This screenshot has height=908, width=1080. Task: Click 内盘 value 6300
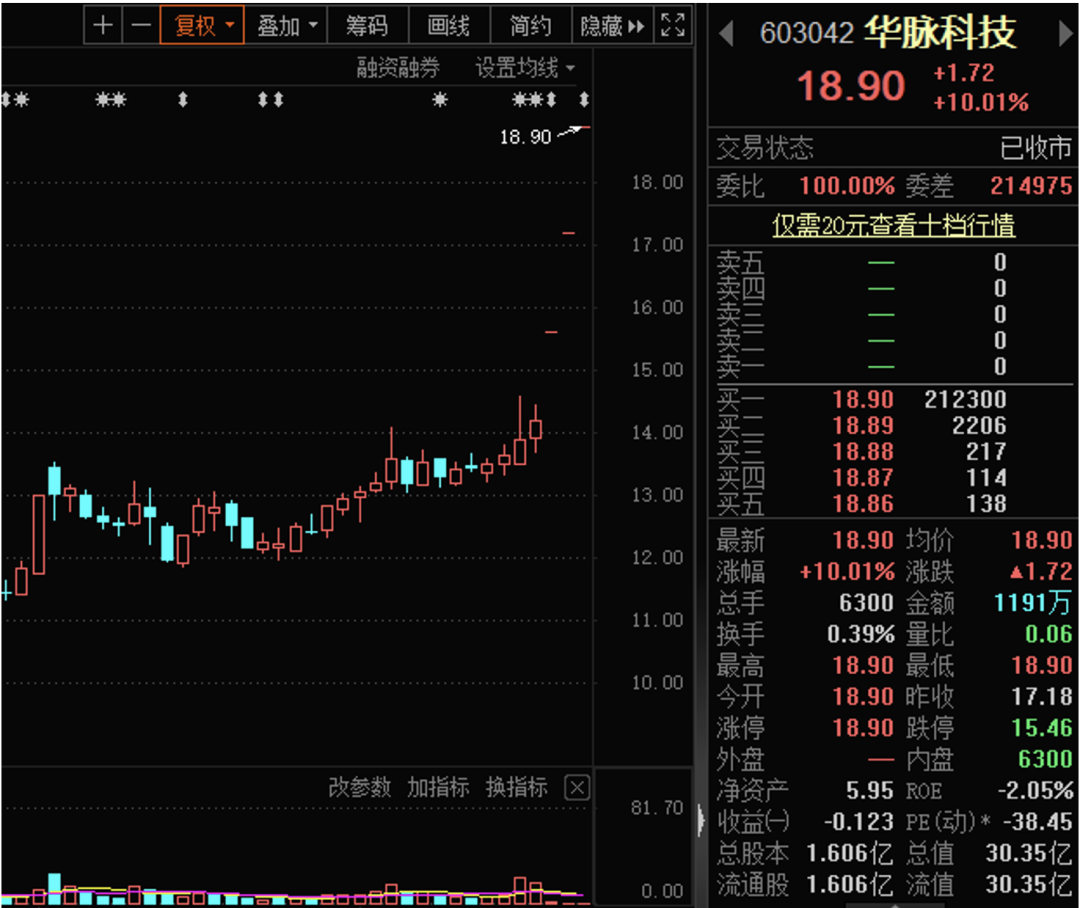click(1045, 759)
